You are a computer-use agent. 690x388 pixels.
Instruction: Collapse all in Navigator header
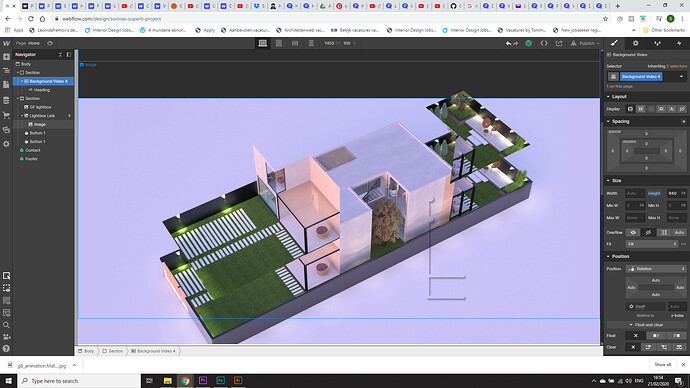pos(60,55)
